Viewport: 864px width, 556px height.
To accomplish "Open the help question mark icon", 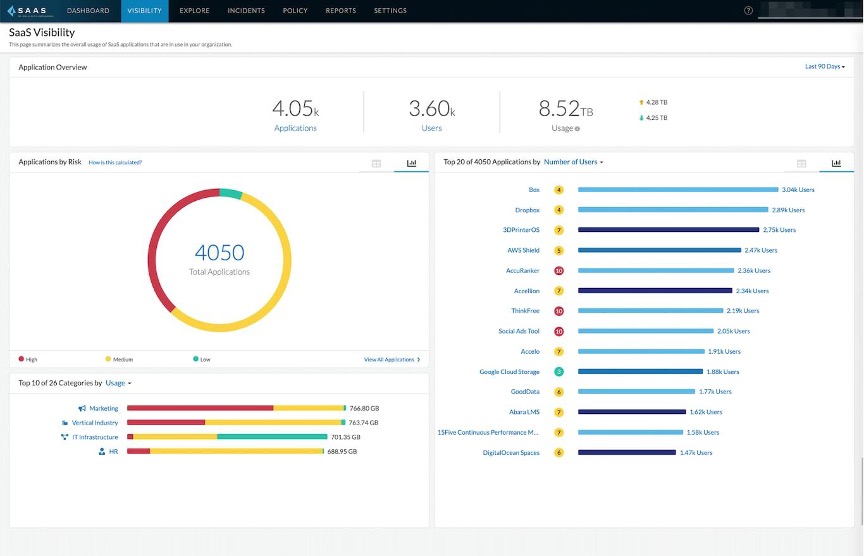I will [x=748, y=10].
